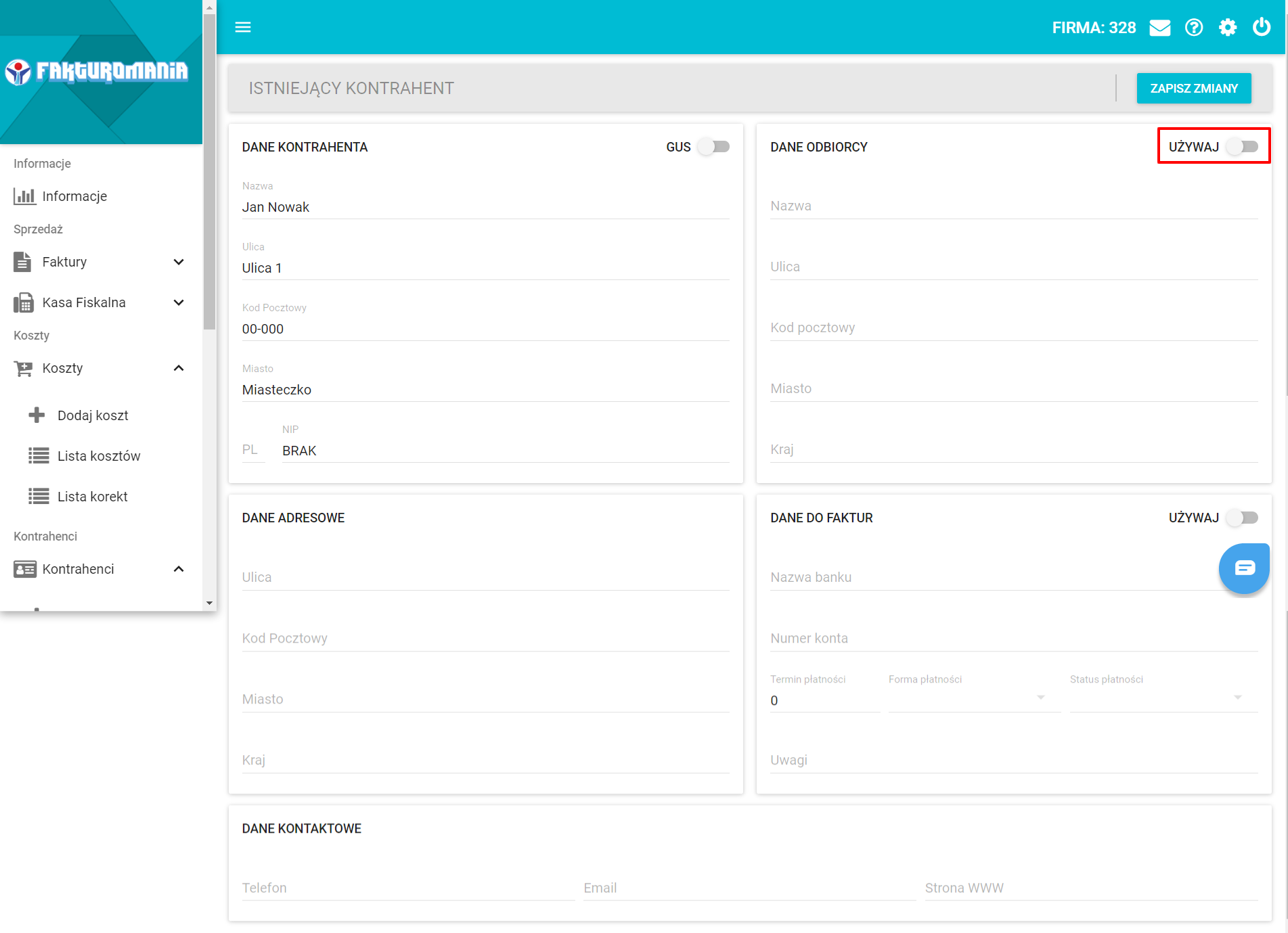Image resolution: width=1288 pixels, height=933 pixels.
Task: Enable the Używaj switch in Dane Odbiorcy
Action: point(1243,147)
